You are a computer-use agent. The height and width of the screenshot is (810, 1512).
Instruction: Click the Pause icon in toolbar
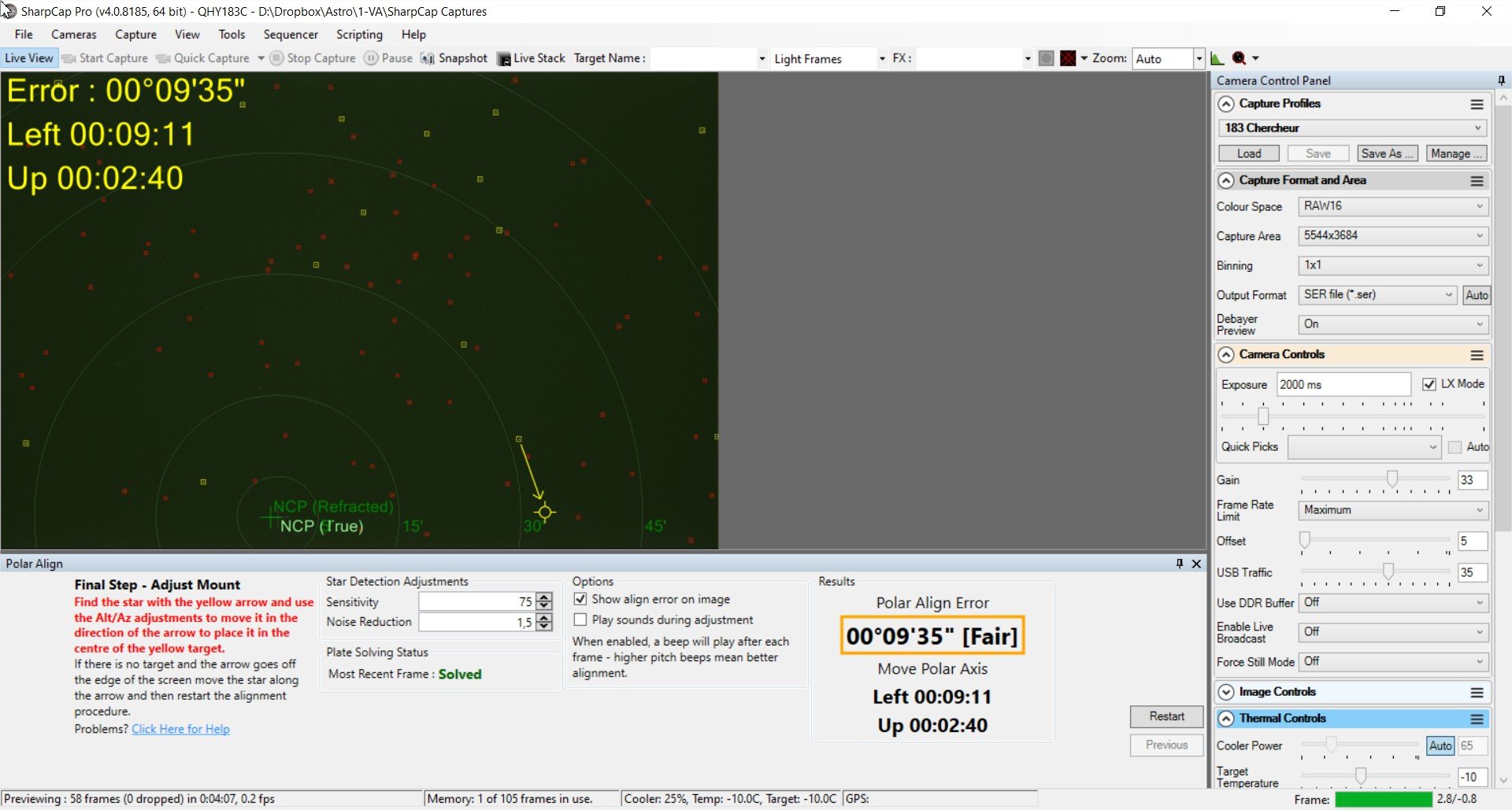click(x=371, y=58)
